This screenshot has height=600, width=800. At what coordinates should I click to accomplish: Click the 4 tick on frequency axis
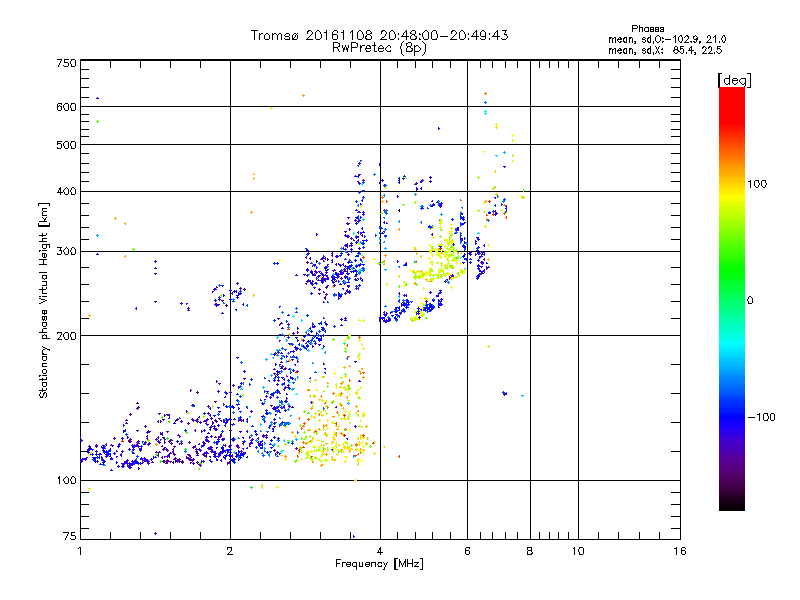click(379, 552)
